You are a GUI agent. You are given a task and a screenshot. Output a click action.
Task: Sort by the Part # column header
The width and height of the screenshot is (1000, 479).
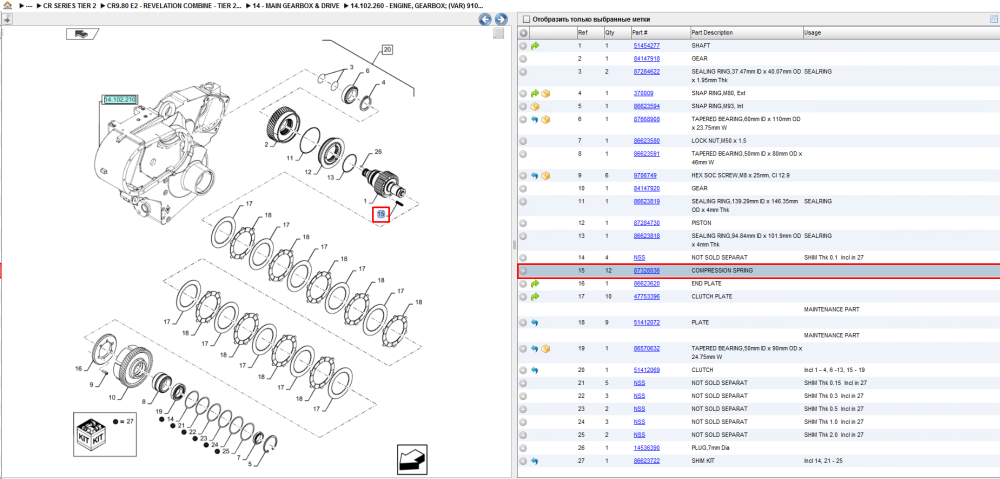click(x=640, y=33)
